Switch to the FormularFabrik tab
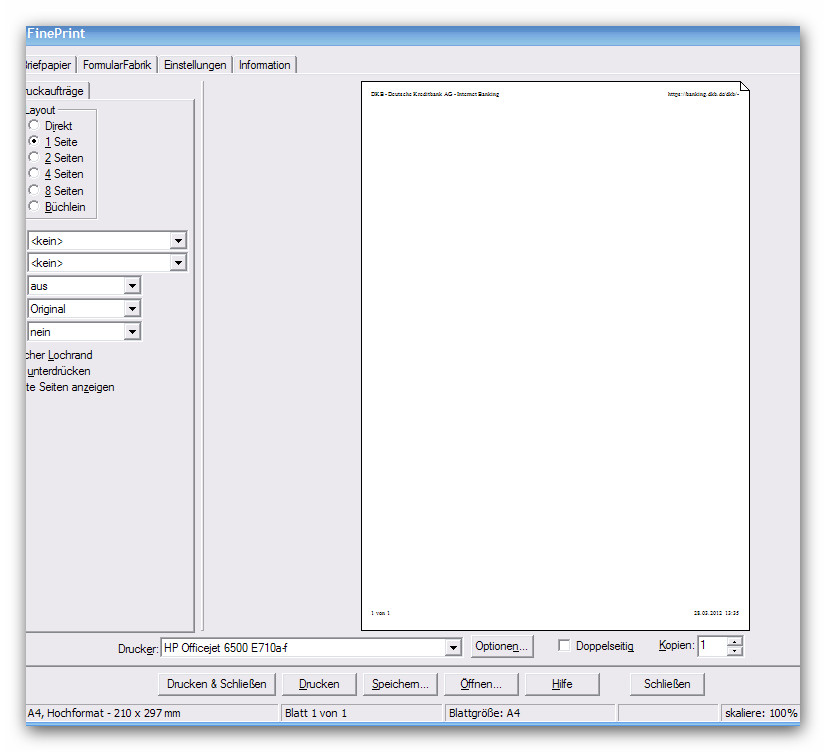This screenshot has width=826, height=752. point(117,65)
